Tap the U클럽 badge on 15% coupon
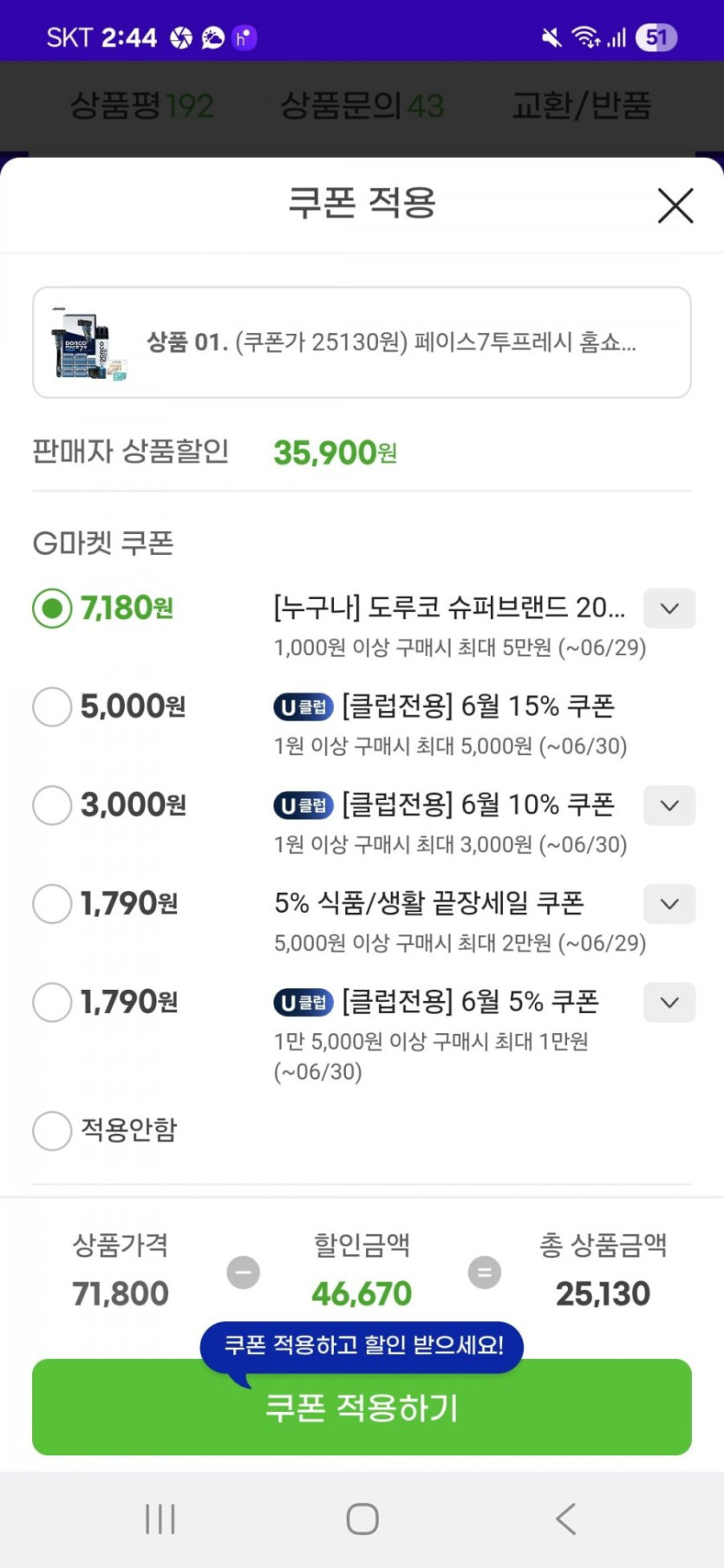 point(303,706)
